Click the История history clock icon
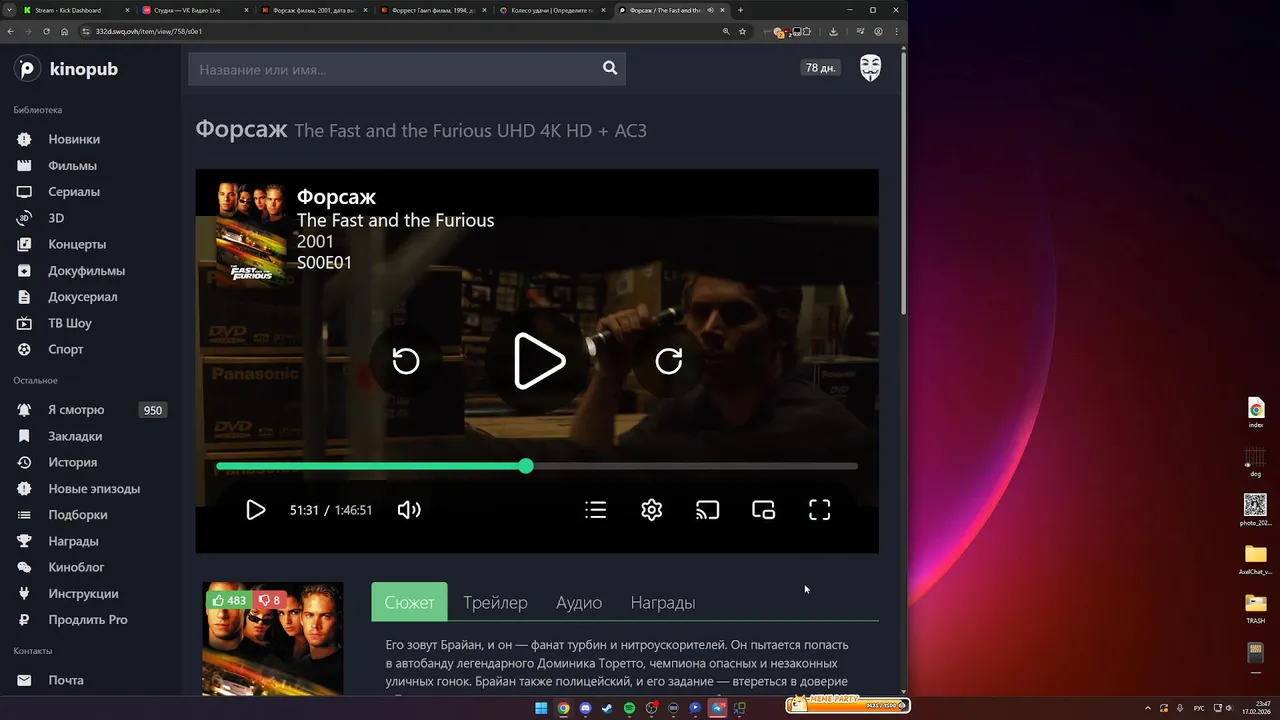 coord(25,462)
